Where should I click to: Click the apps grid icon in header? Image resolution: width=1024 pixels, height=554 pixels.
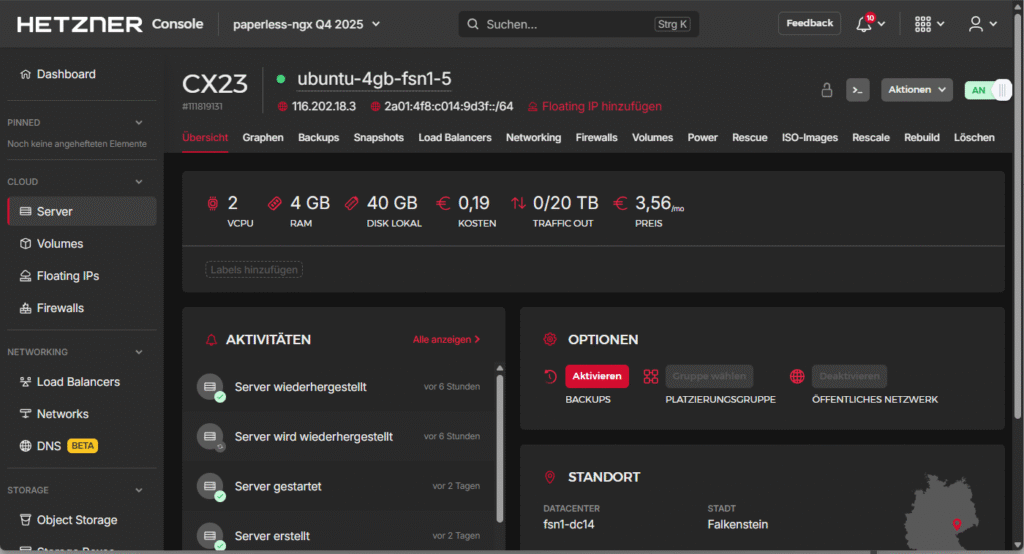923,24
